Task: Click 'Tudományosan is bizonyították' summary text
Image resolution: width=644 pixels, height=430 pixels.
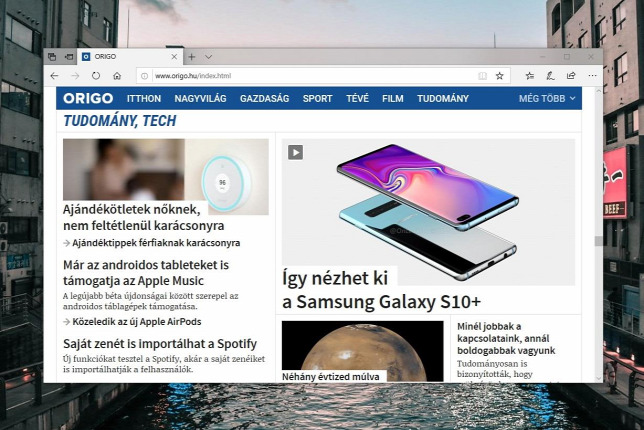Action: [494, 369]
